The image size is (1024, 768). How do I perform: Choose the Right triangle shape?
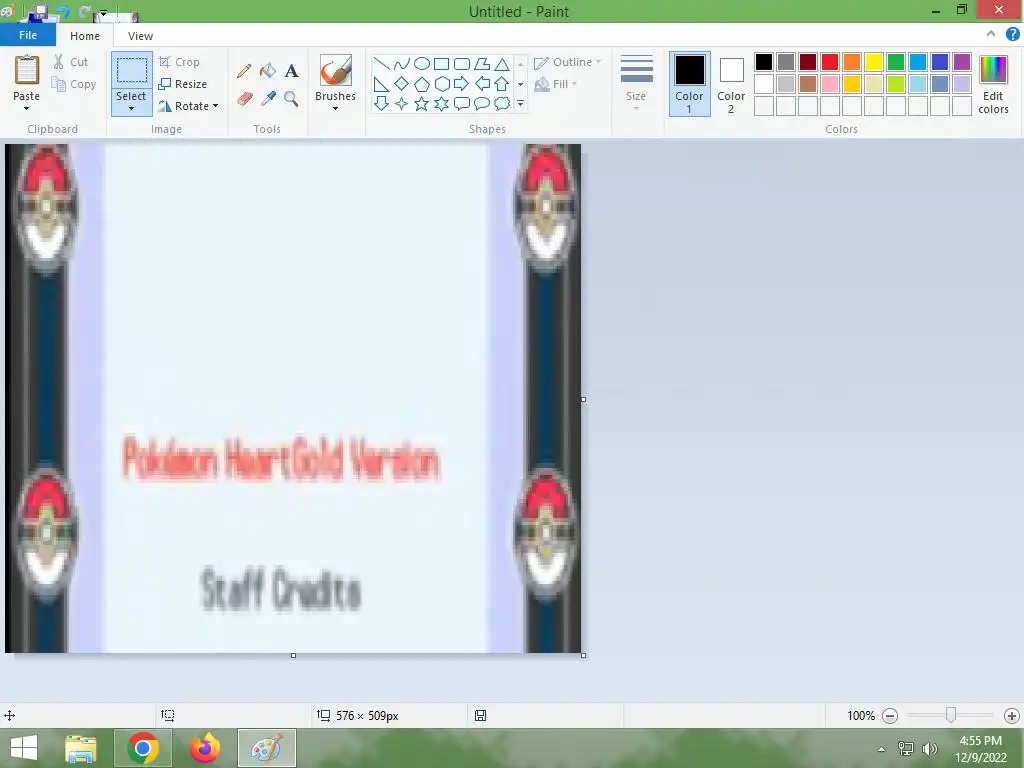click(x=381, y=84)
